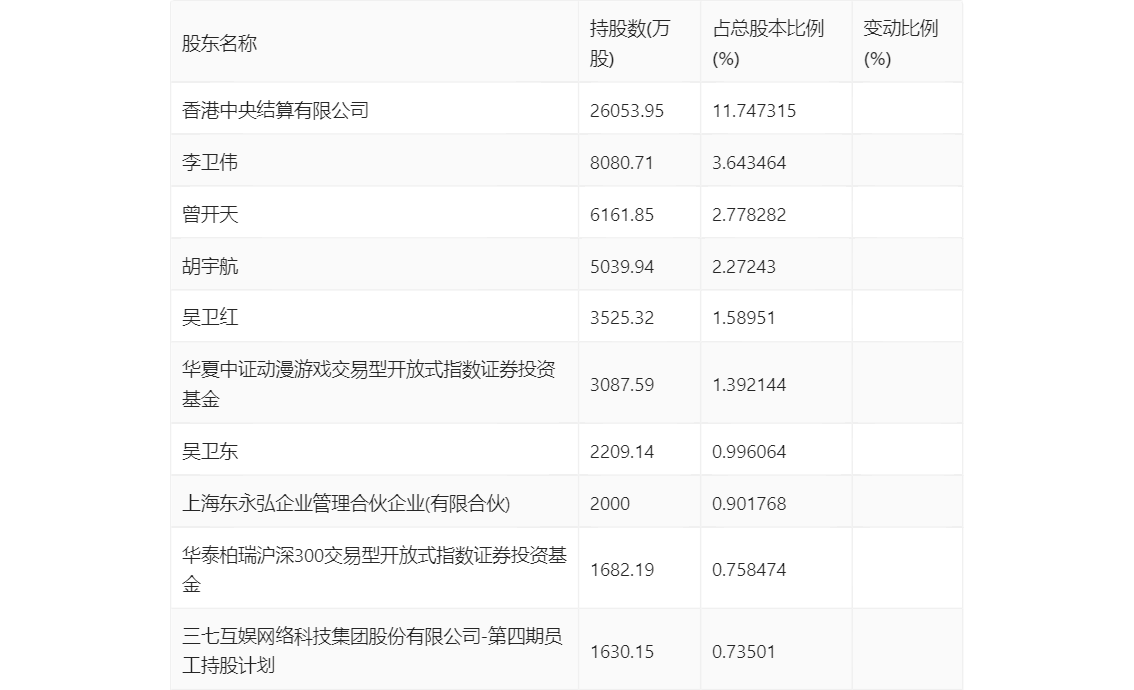Select shareholder name 李卫伟
This screenshot has width=1134, height=690.
[210, 162]
